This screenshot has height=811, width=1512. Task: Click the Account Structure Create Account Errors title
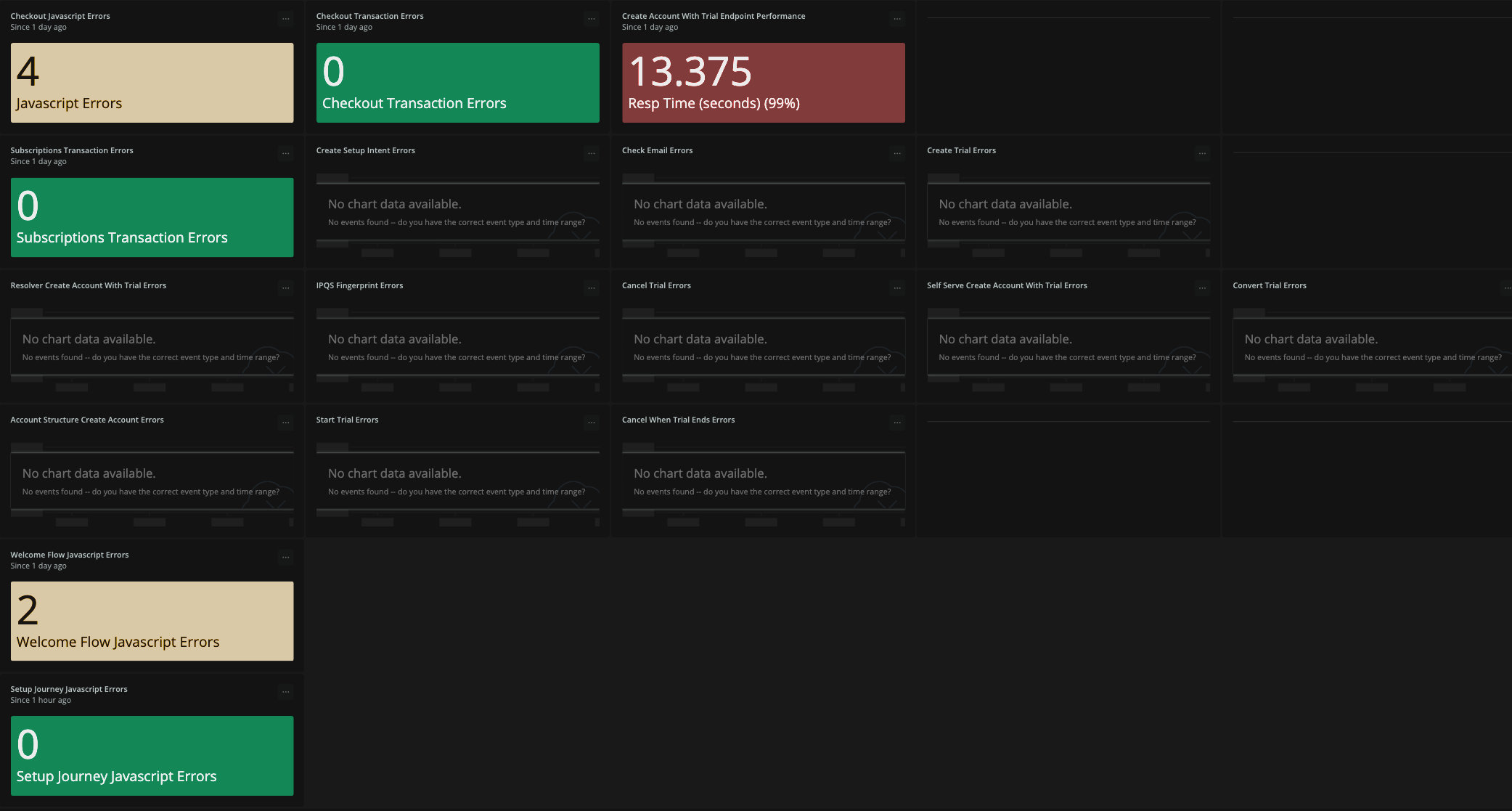pyautogui.click(x=87, y=420)
